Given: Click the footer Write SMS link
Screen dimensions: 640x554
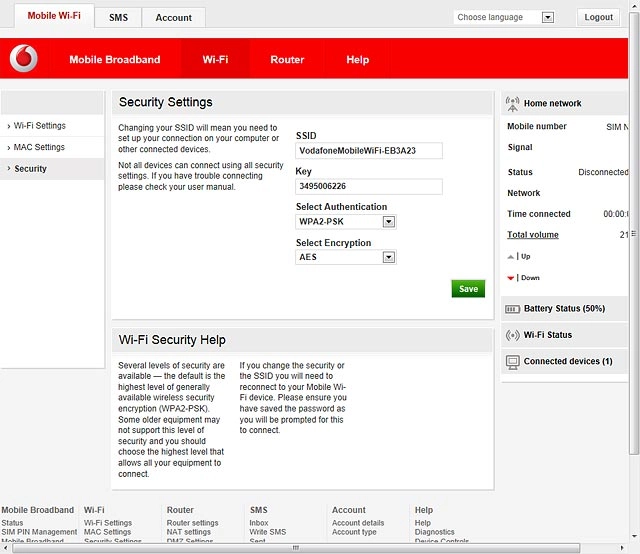Looking at the screenshot, I should [x=268, y=532].
